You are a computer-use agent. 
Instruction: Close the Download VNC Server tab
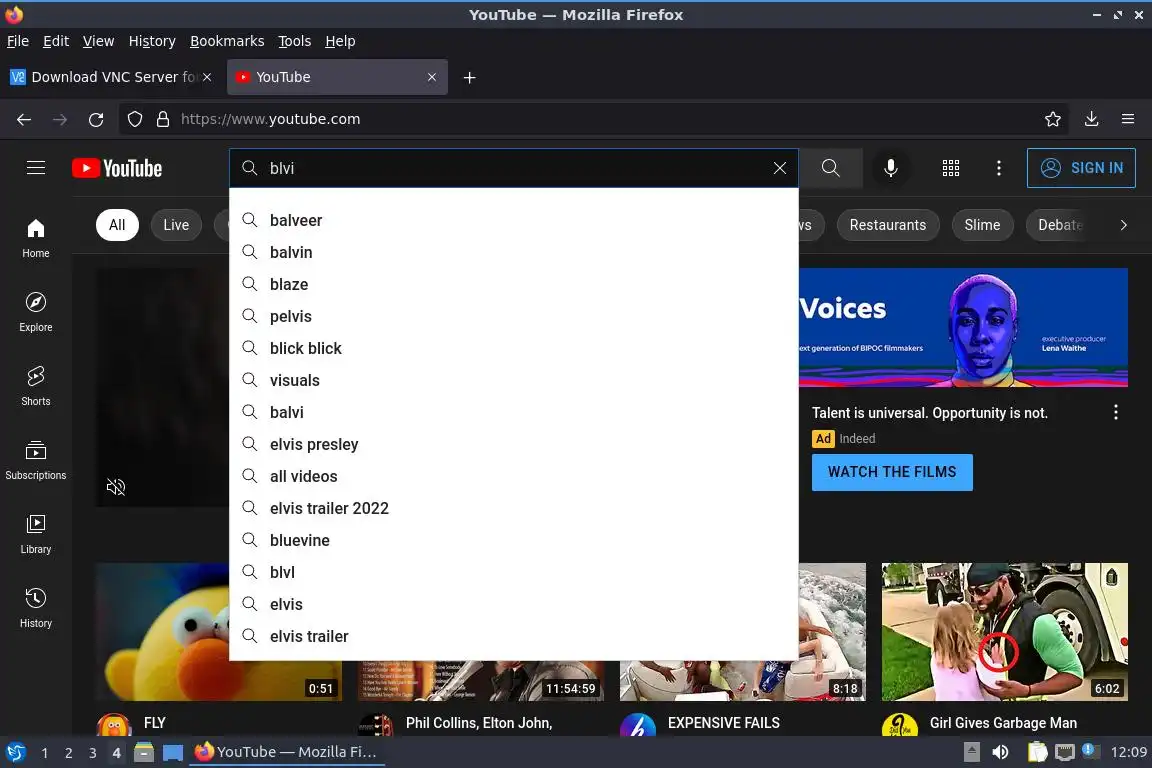(x=207, y=77)
